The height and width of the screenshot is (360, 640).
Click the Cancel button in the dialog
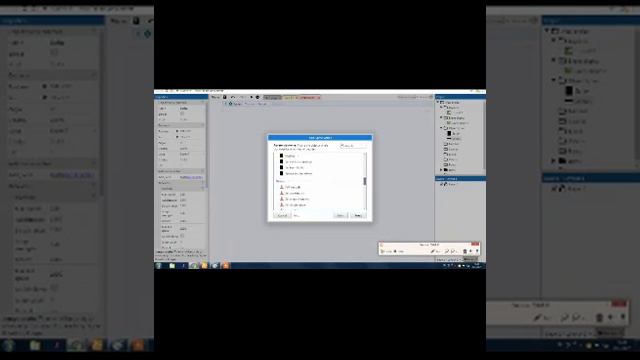coord(282,216)
